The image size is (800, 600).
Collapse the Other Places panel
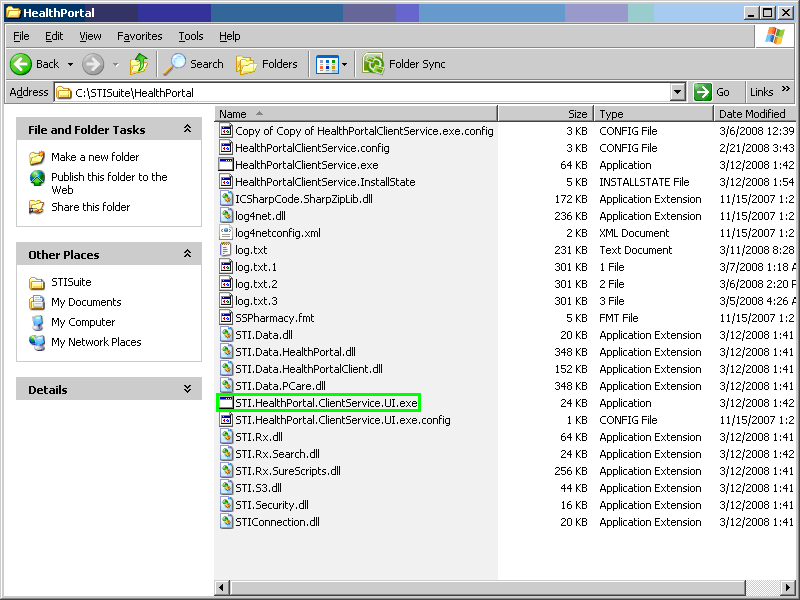[x=187, y=254]
